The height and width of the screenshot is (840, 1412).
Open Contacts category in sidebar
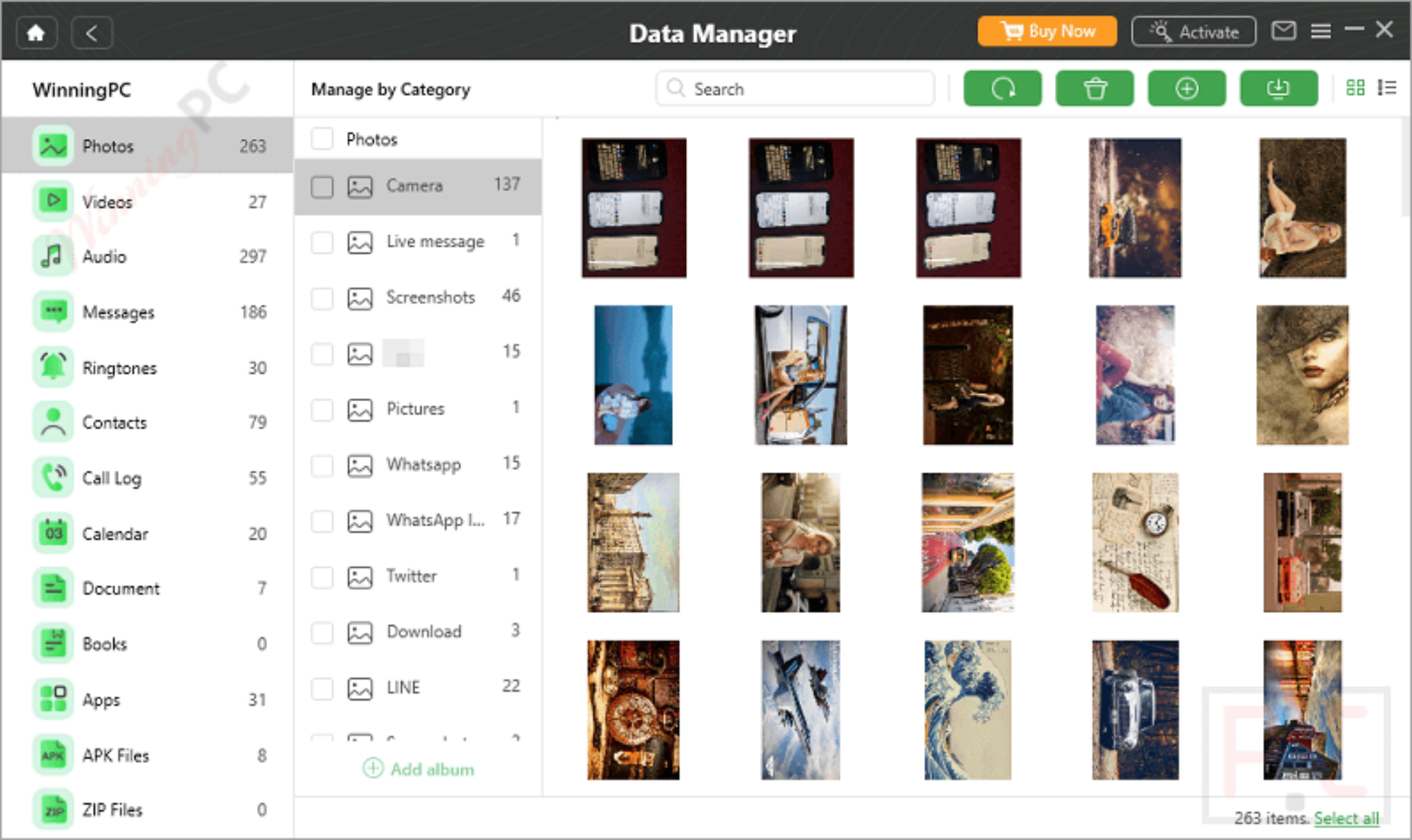pyautogui.click(x=148, y=422)
